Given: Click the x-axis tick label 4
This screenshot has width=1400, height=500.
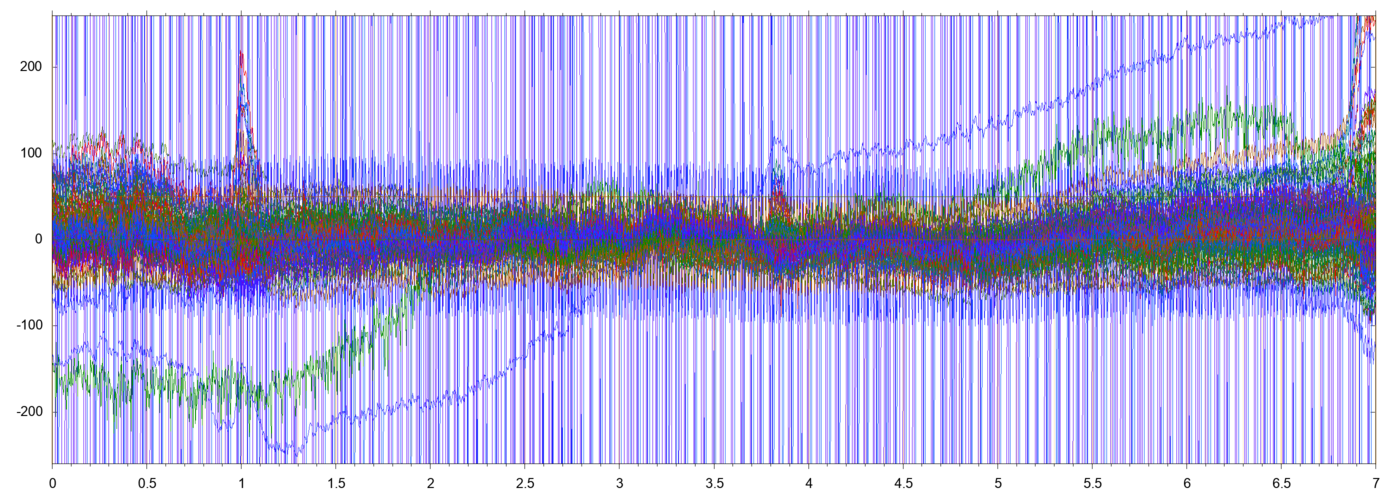Looking at the screenshot, I should pos(808,482).
